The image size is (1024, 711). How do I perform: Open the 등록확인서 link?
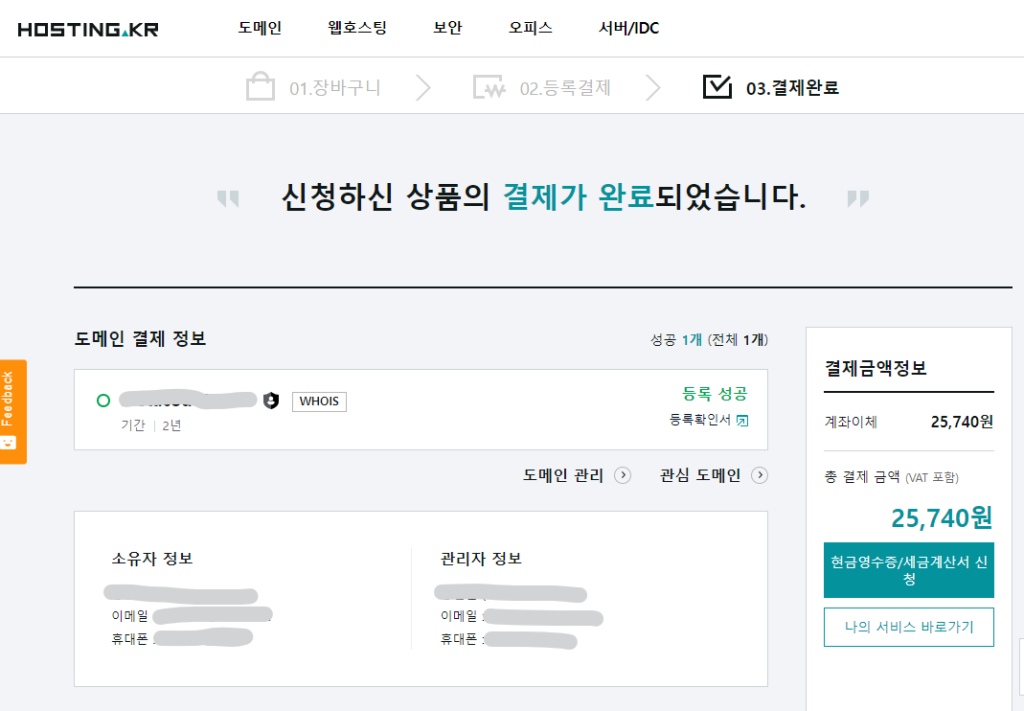tap(700, 420)
